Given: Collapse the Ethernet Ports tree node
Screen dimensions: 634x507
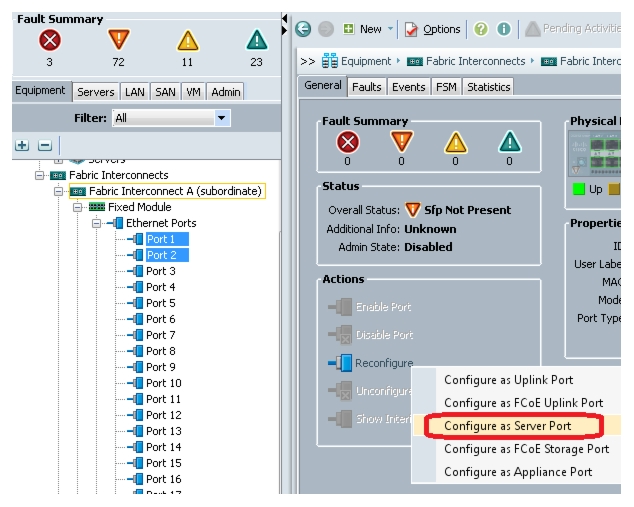Looking at the screenshot, I should (96, 223).
